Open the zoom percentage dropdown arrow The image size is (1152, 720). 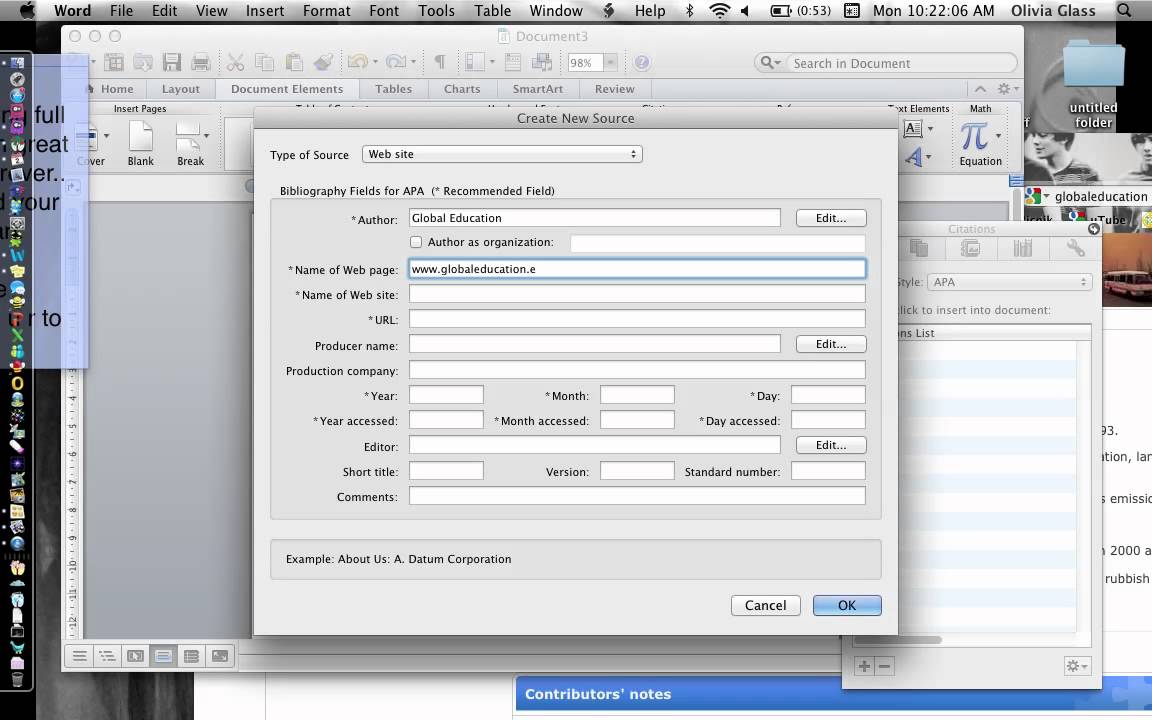[x=610, y=63]
